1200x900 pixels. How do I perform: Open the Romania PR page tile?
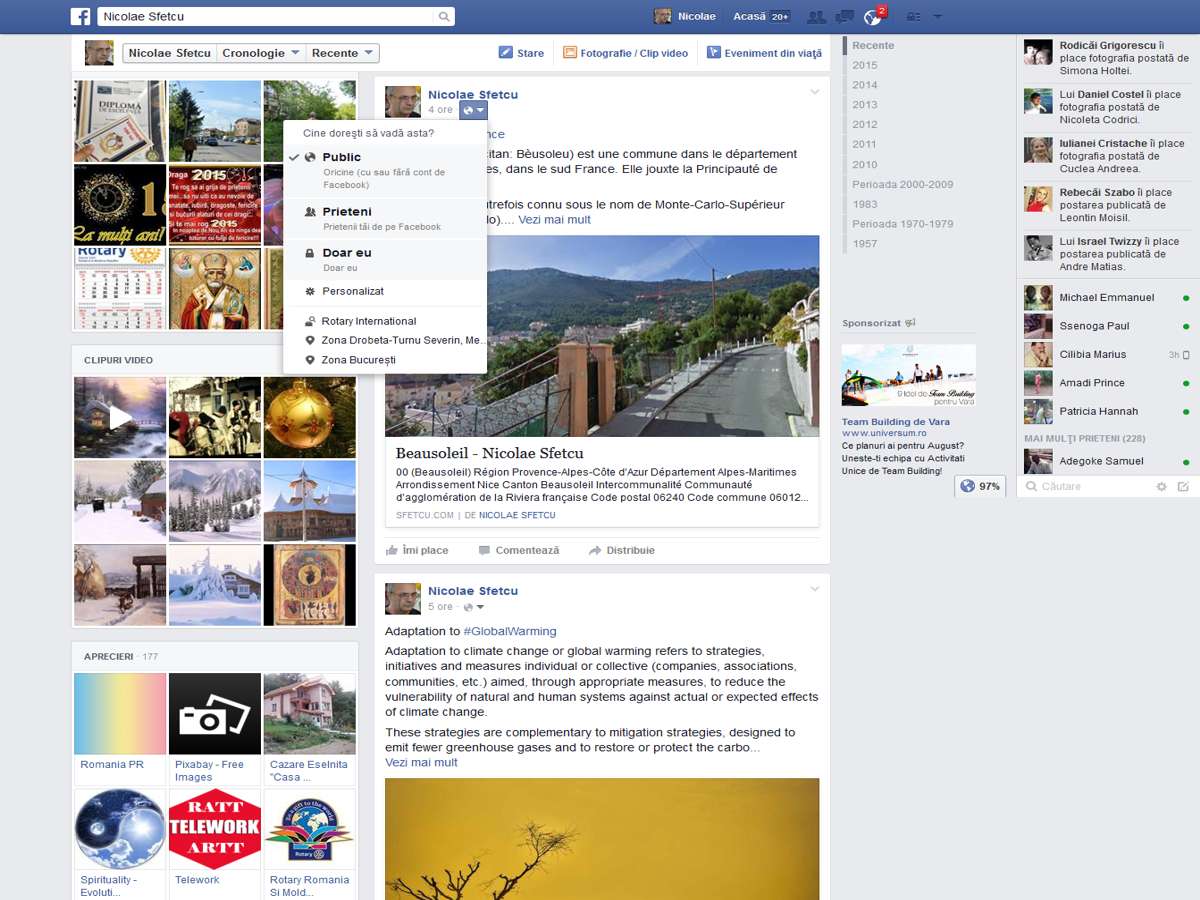pyautogui.click(x=120, y=714)
